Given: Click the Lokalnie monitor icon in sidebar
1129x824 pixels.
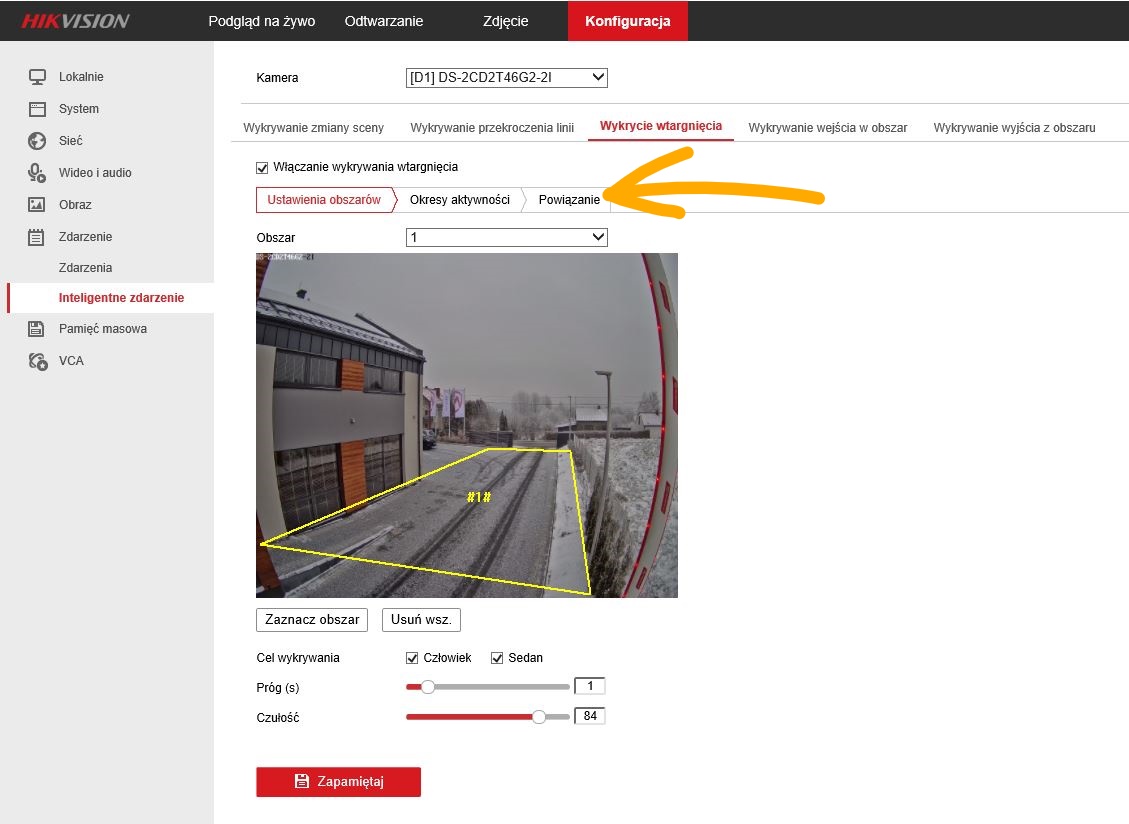Looking at the screenshot, I should (37, 77).
